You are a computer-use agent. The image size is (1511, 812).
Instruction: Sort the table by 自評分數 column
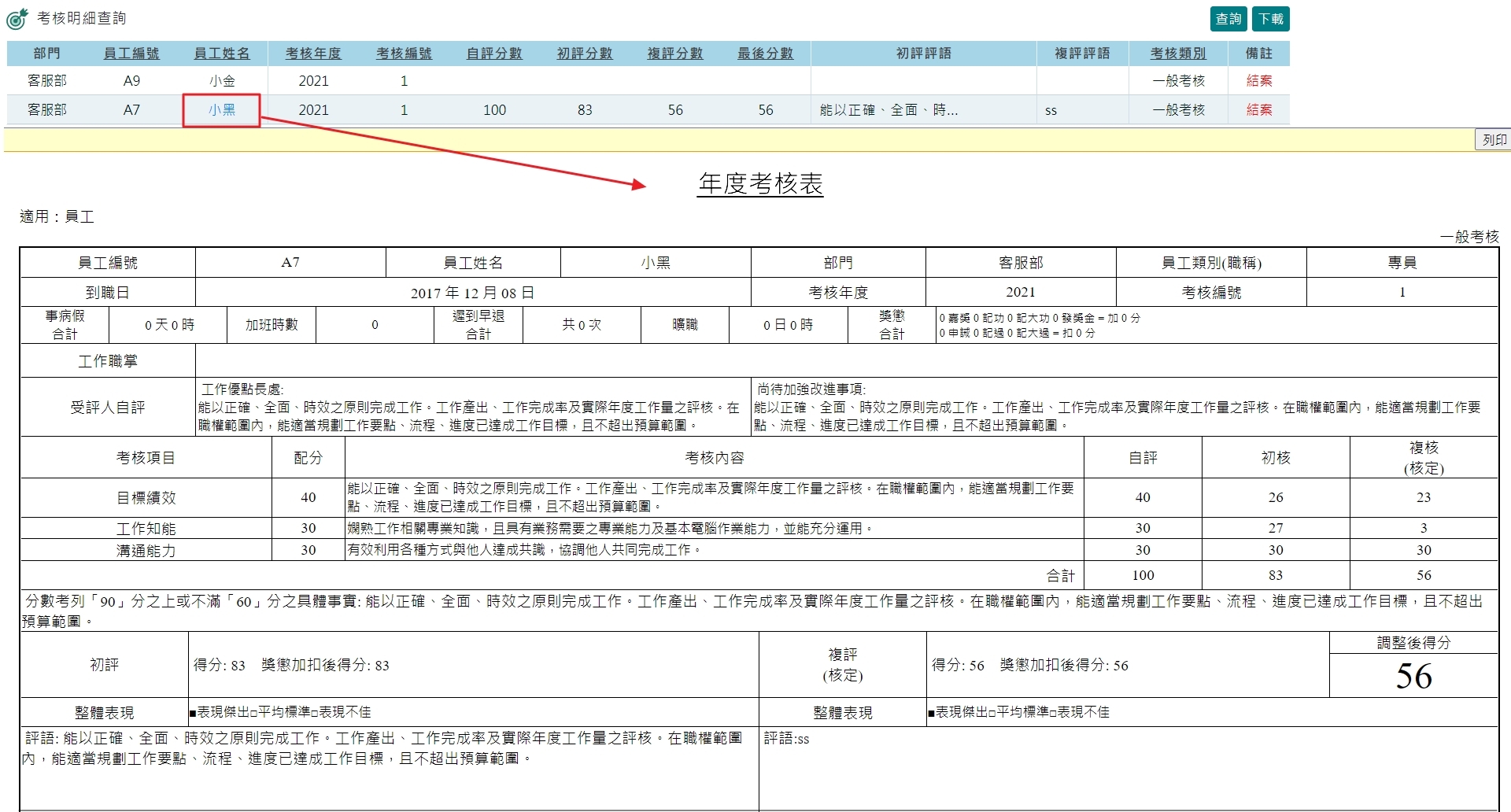pos(493,54)
